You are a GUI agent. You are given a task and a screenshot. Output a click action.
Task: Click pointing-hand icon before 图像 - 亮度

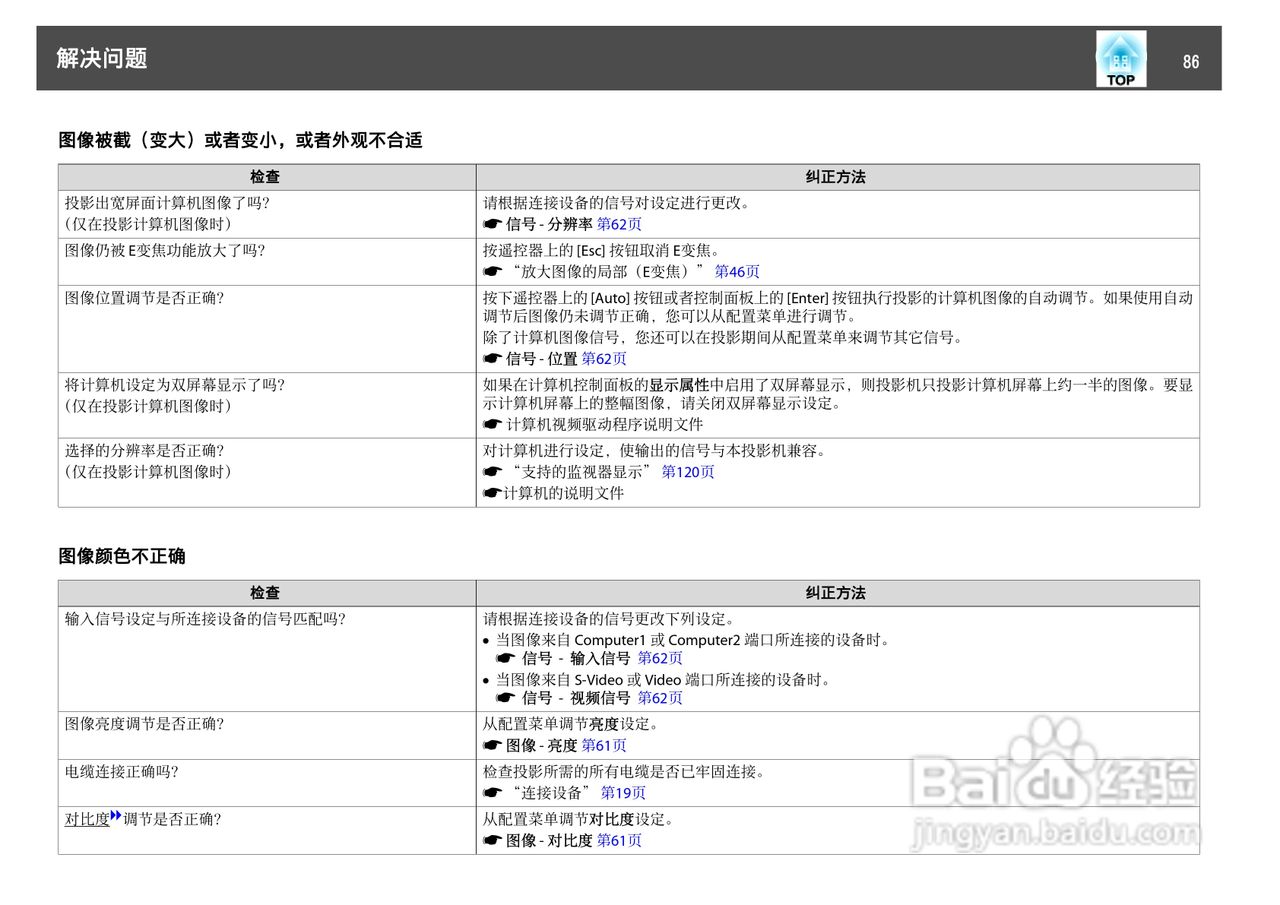[492, 745]
